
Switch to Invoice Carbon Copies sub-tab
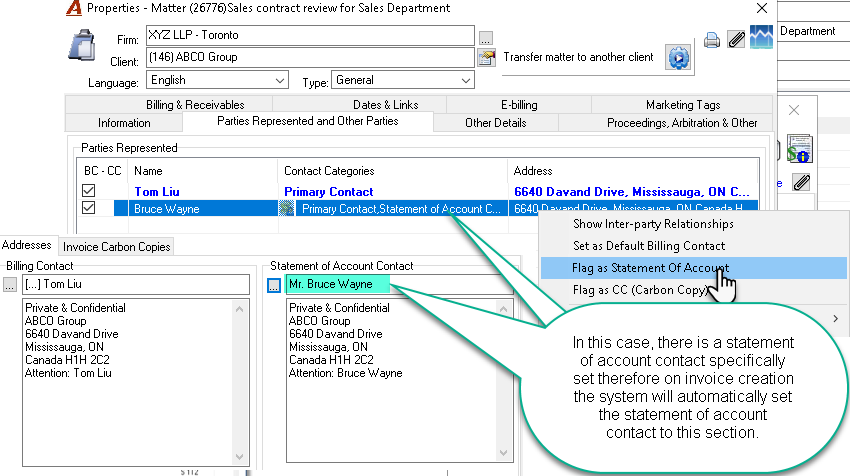coord(117,247)
